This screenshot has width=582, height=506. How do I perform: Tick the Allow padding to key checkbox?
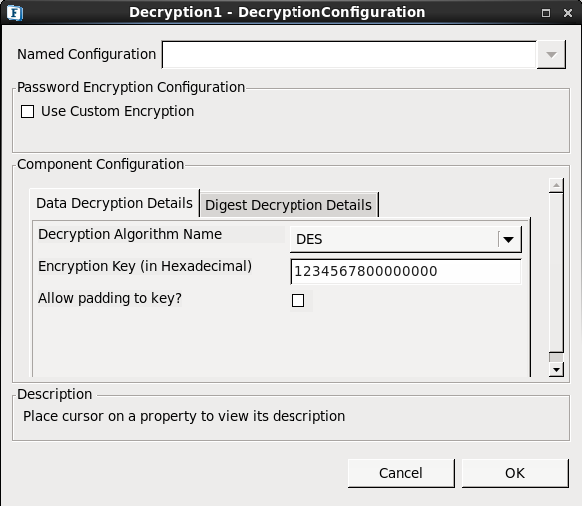coord(298,300)
